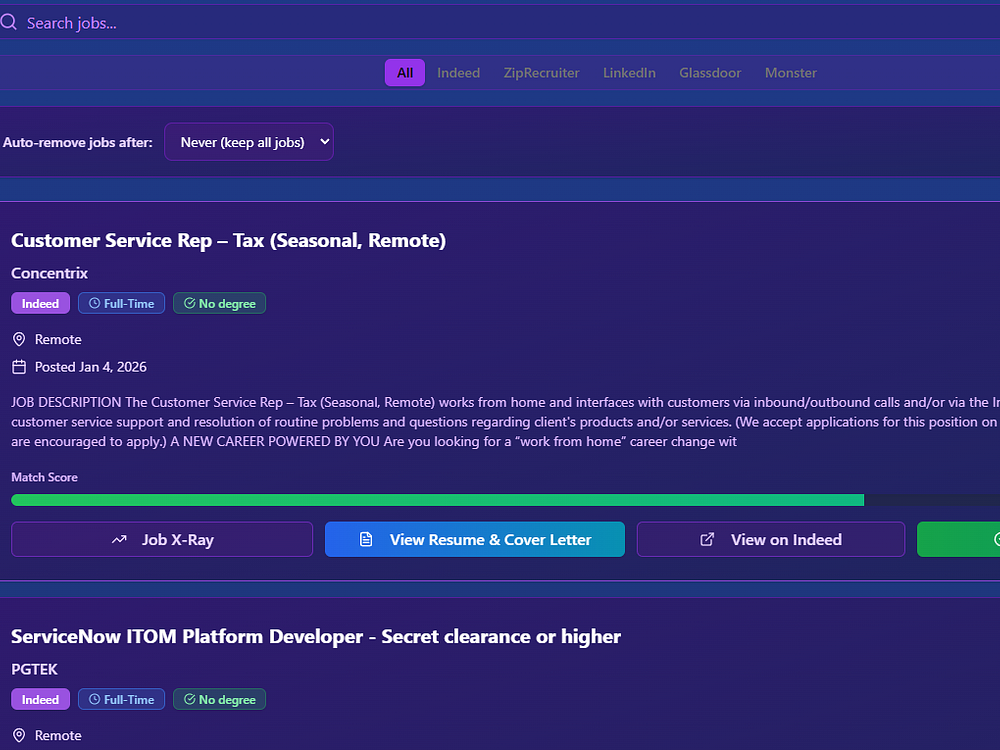This screenshot has width=1000, height=750.
Task: Open the Auto-remove jobs after dropdown
Action: (249, 142)
